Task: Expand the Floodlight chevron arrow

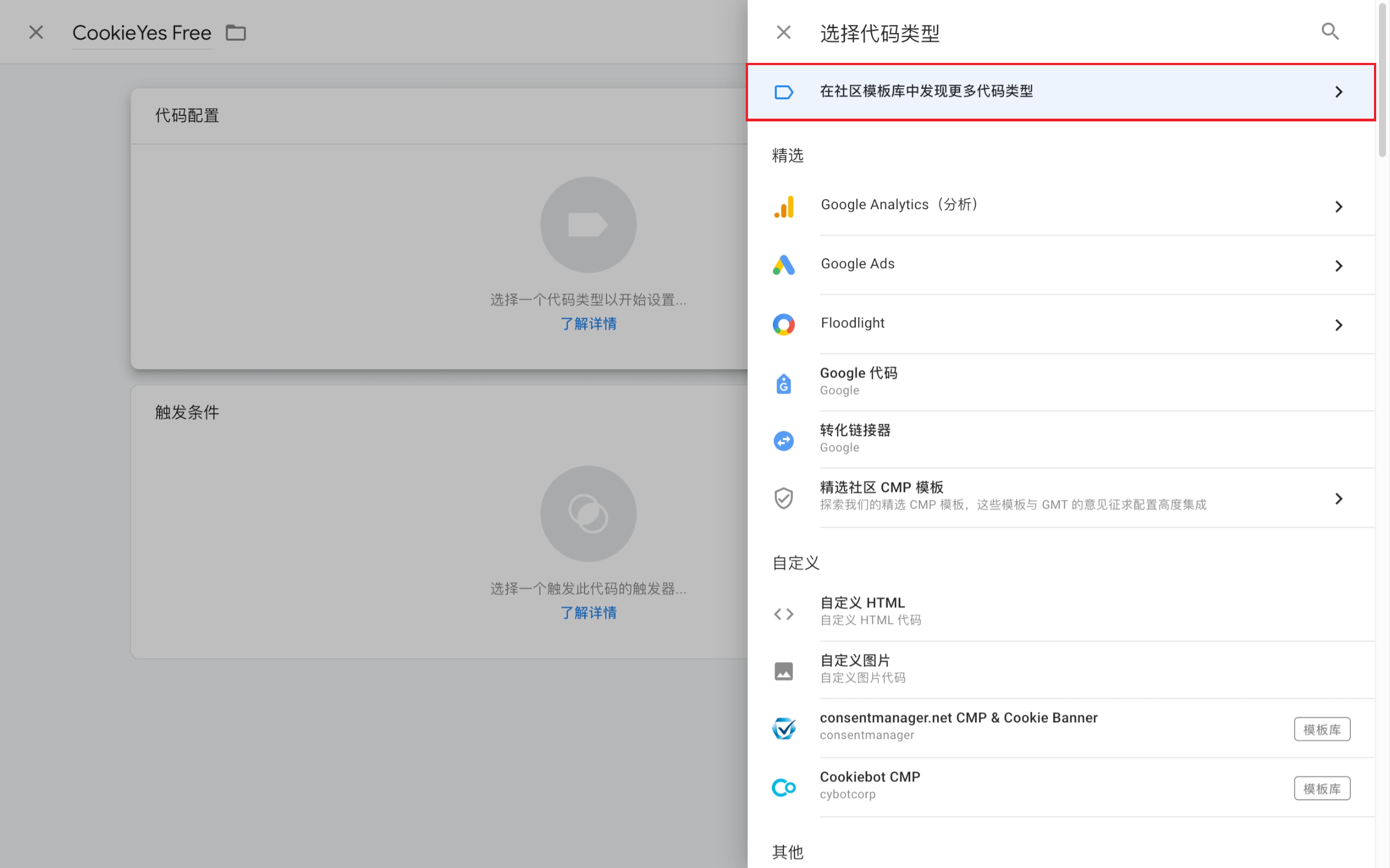Action: (x=1338, y=325)
